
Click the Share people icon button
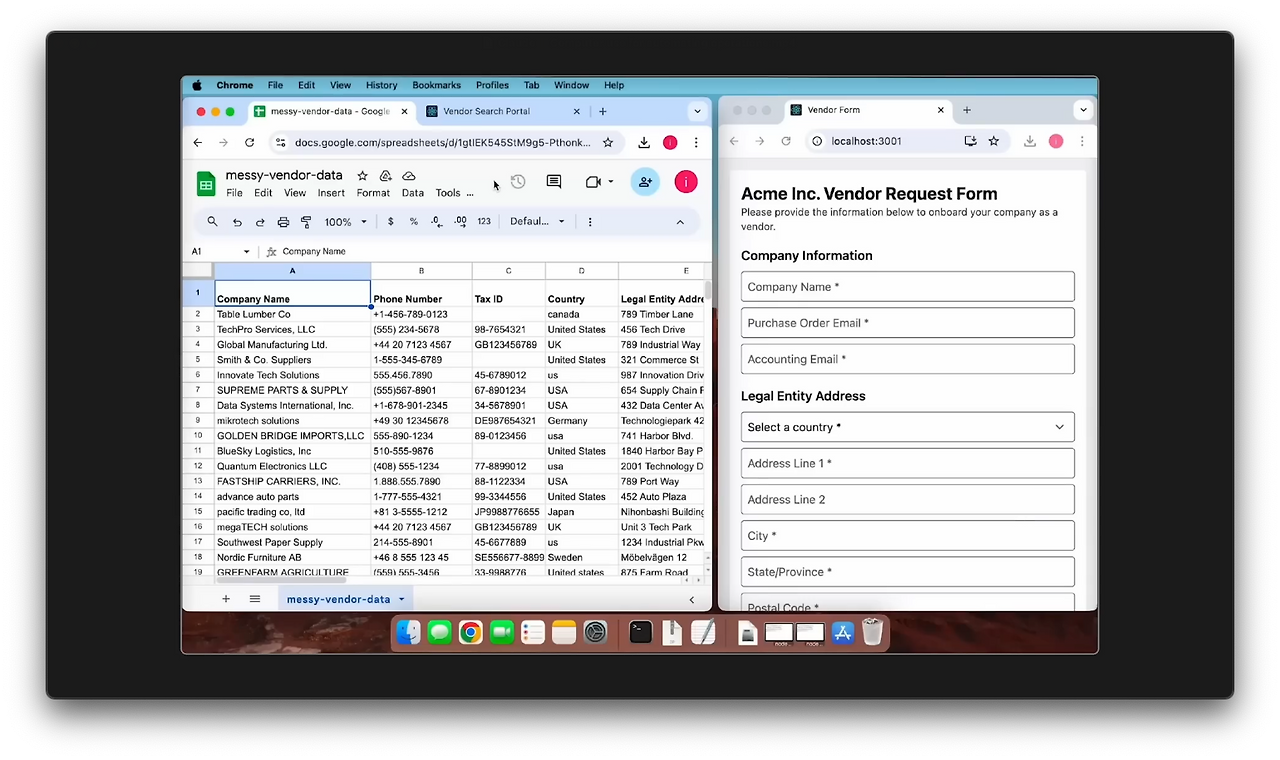point(645,182)
